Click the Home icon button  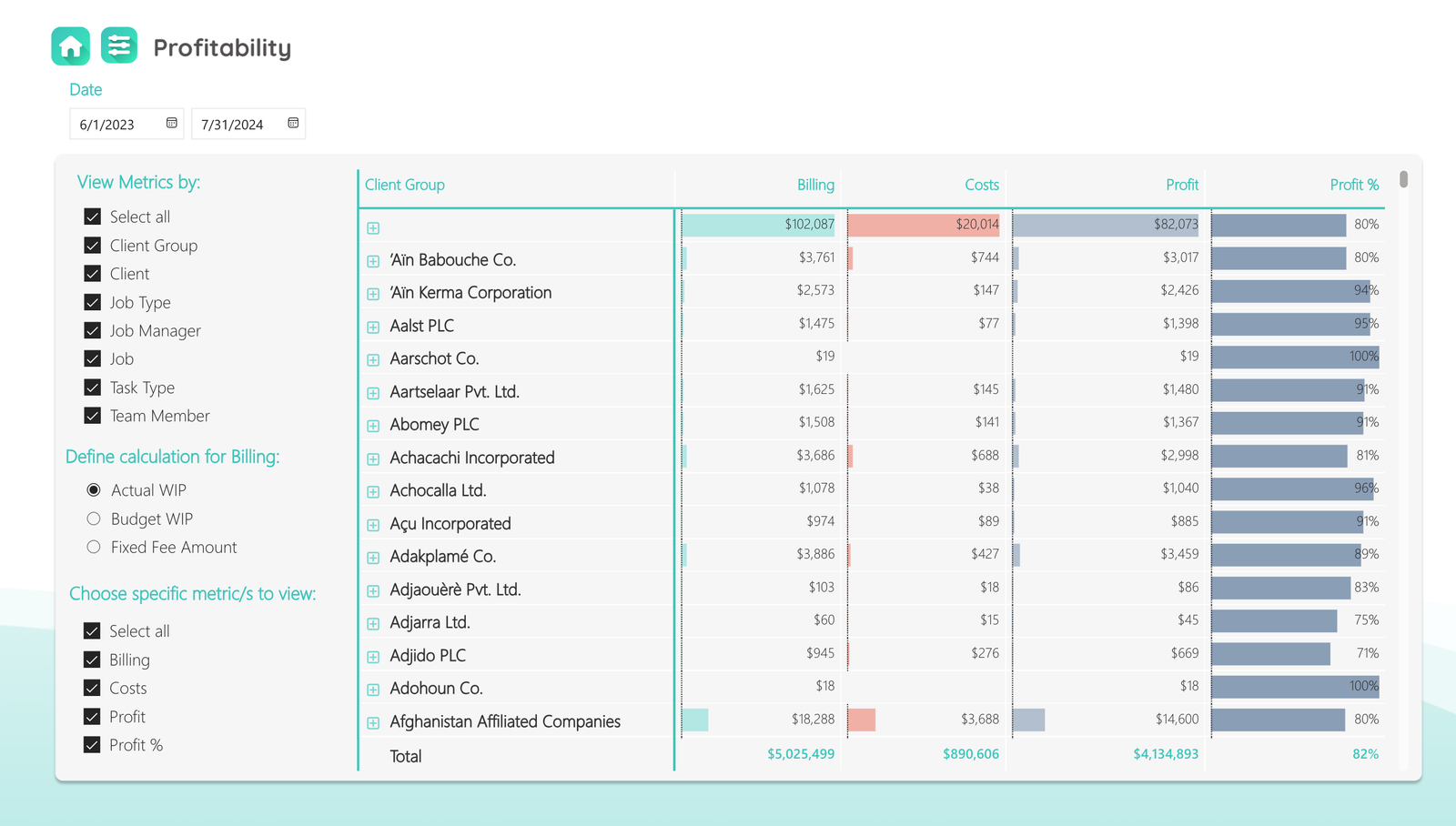(x=71, y=46)
